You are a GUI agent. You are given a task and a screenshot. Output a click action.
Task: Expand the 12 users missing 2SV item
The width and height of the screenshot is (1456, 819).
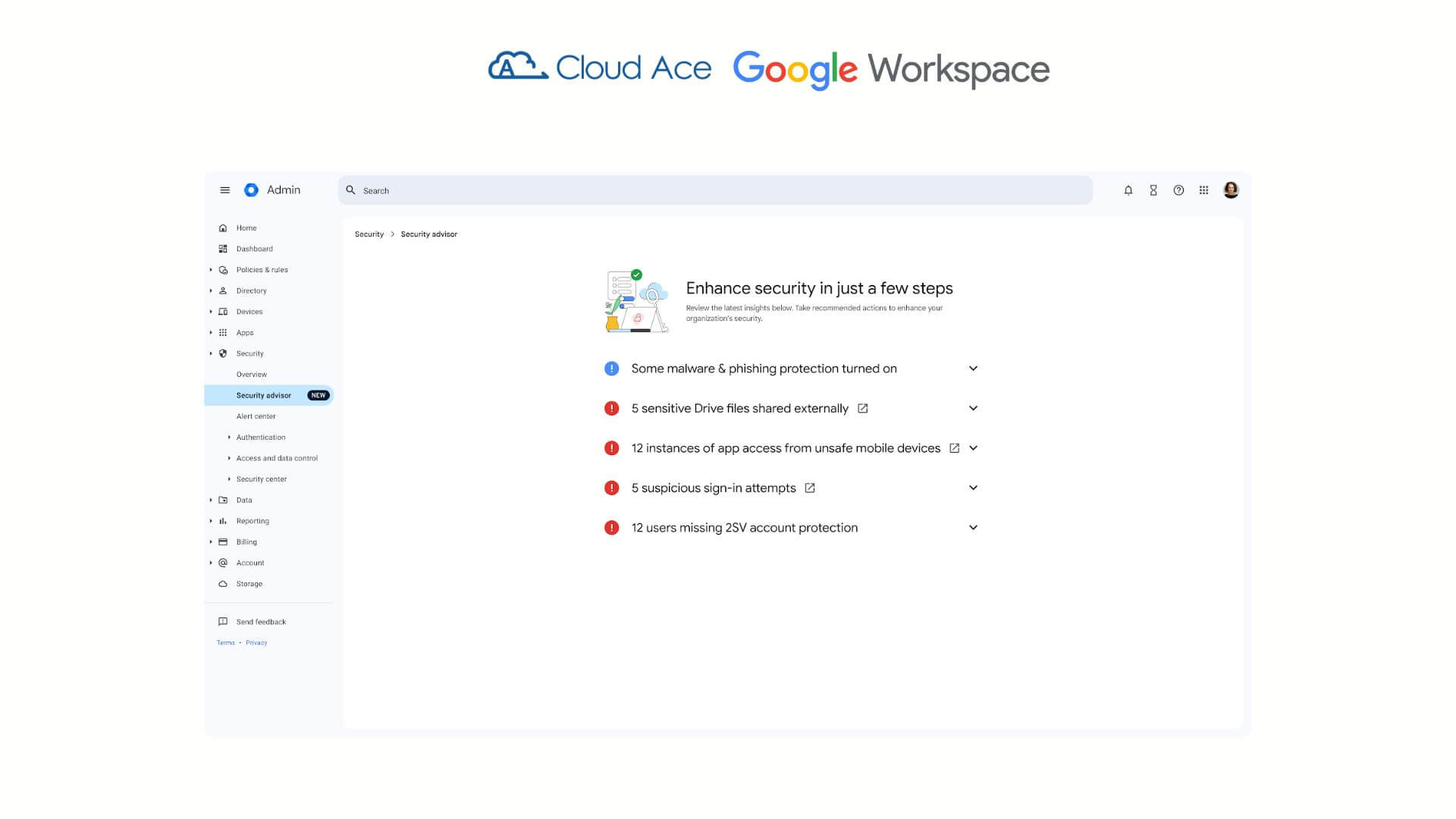pyautogui.click(x=973, y=528)
